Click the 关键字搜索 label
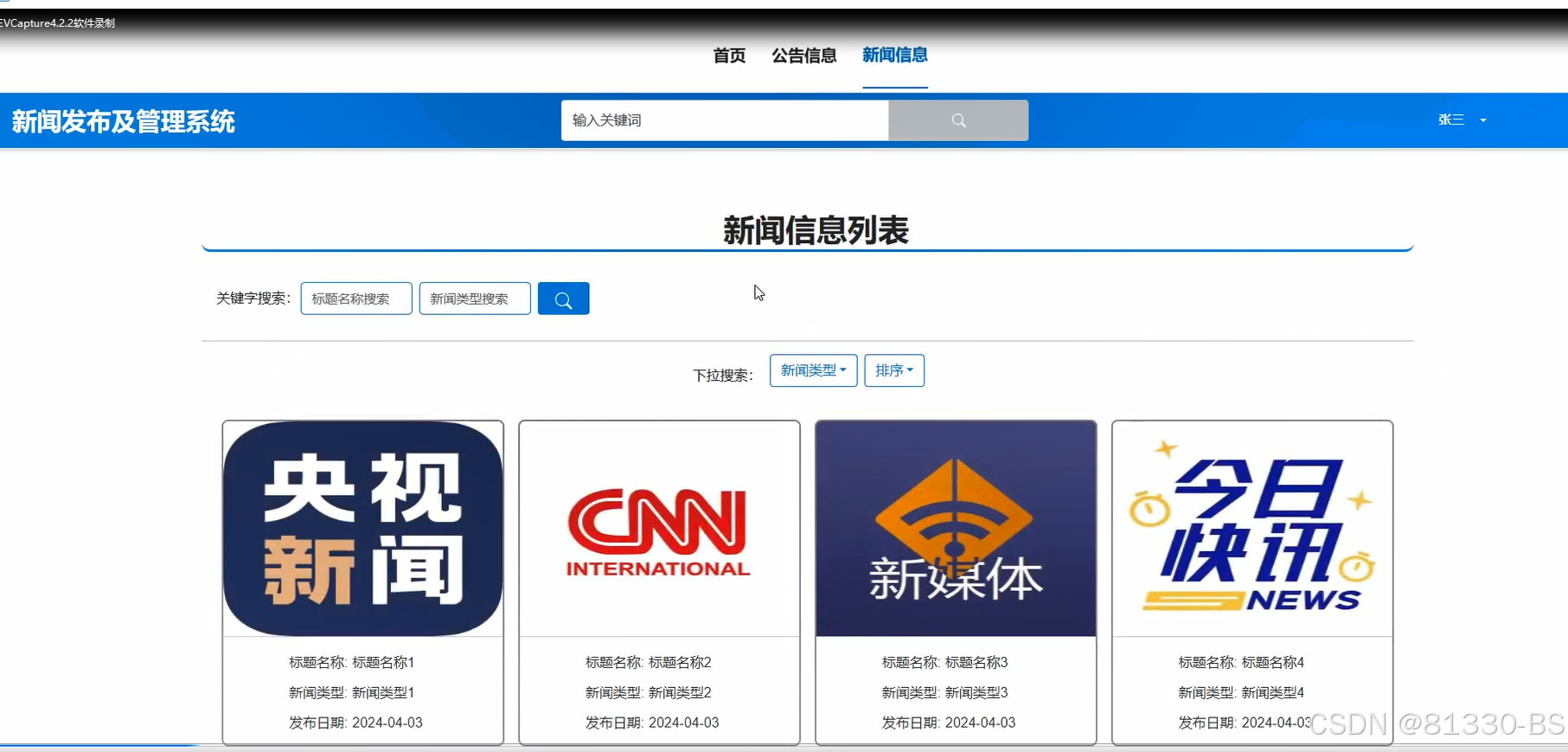 253,299
